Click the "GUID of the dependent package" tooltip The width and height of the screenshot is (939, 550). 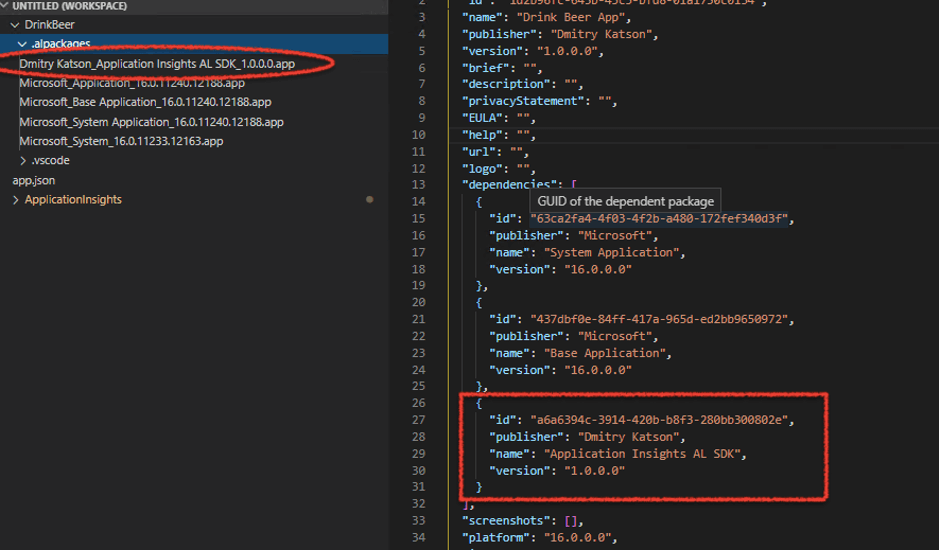pos(625,201)
